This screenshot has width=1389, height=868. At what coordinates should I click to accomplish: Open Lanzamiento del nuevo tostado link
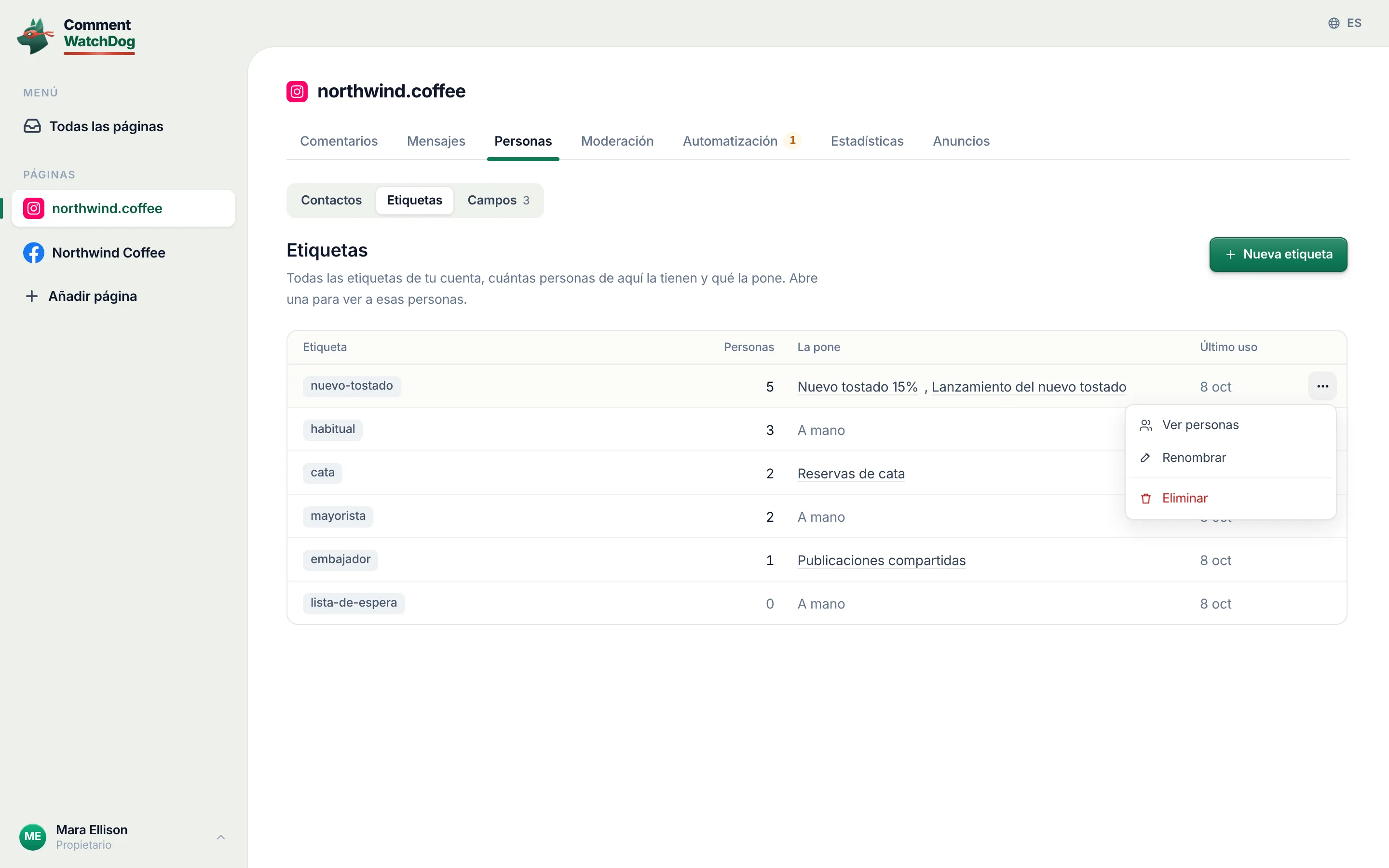[x=1029, y=387]
